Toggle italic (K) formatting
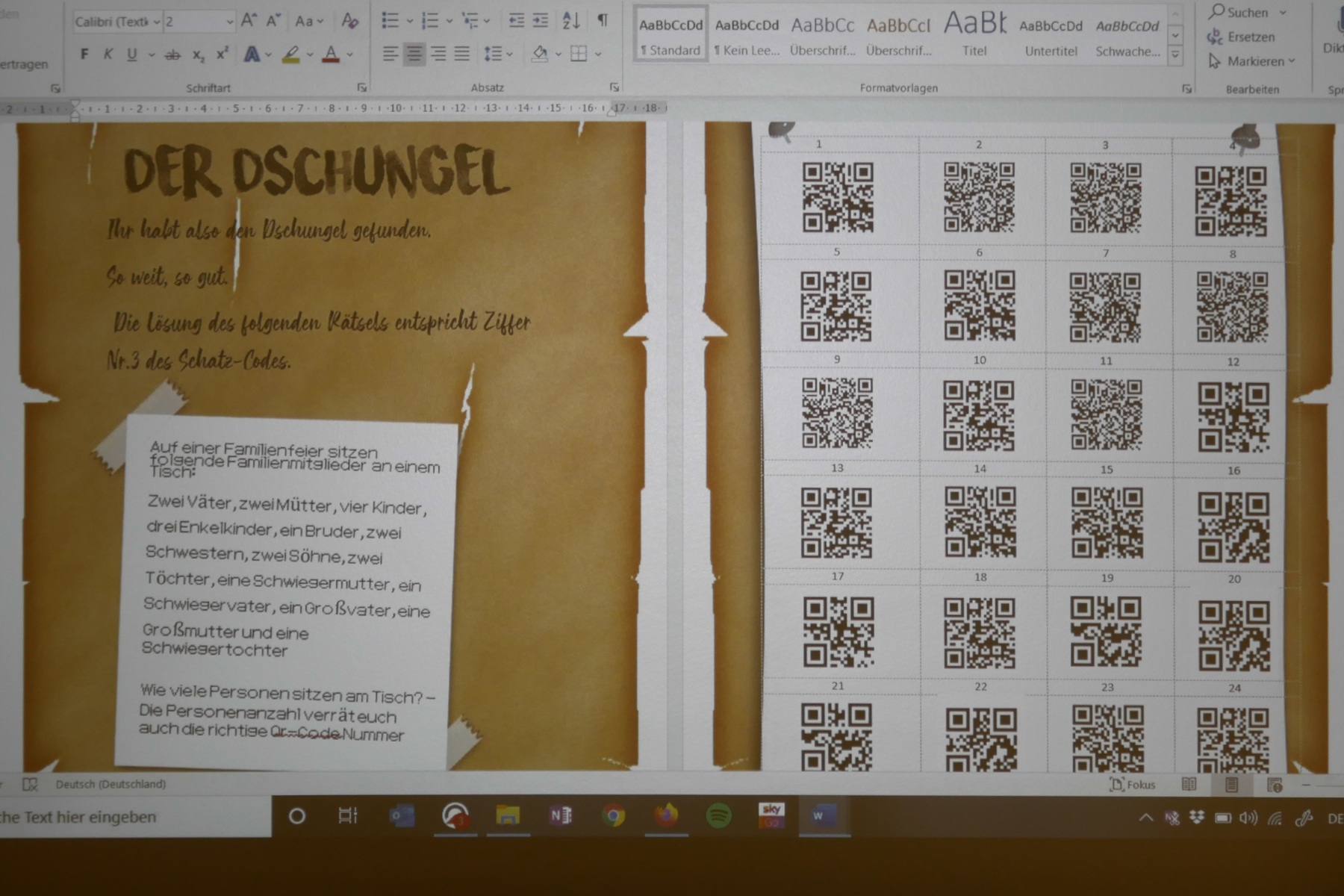The height and width of the screenshot is (896, 1344). [108, 55]
